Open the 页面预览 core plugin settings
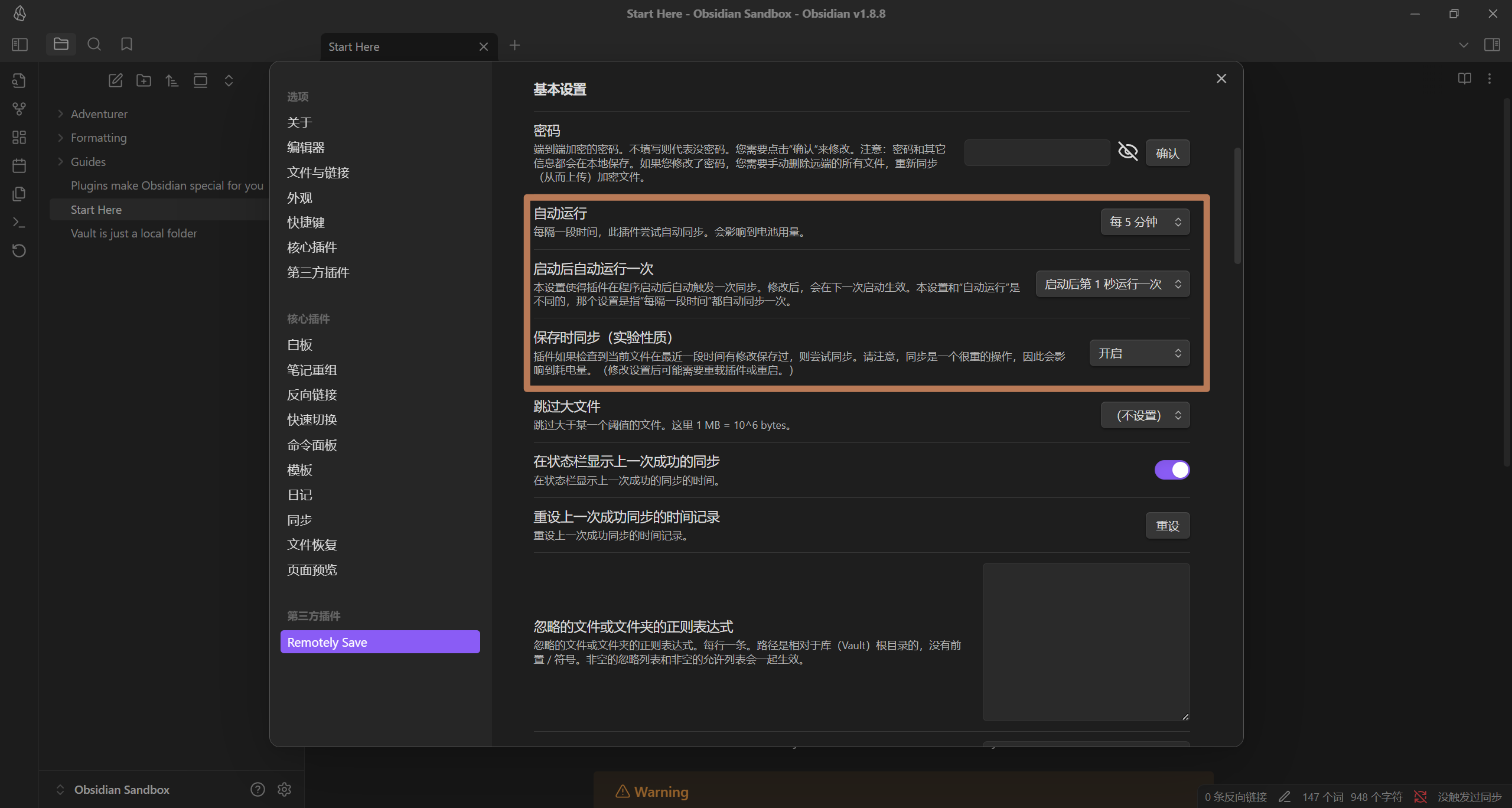This screenshot has height=808, width=1512. pos(312,570)
